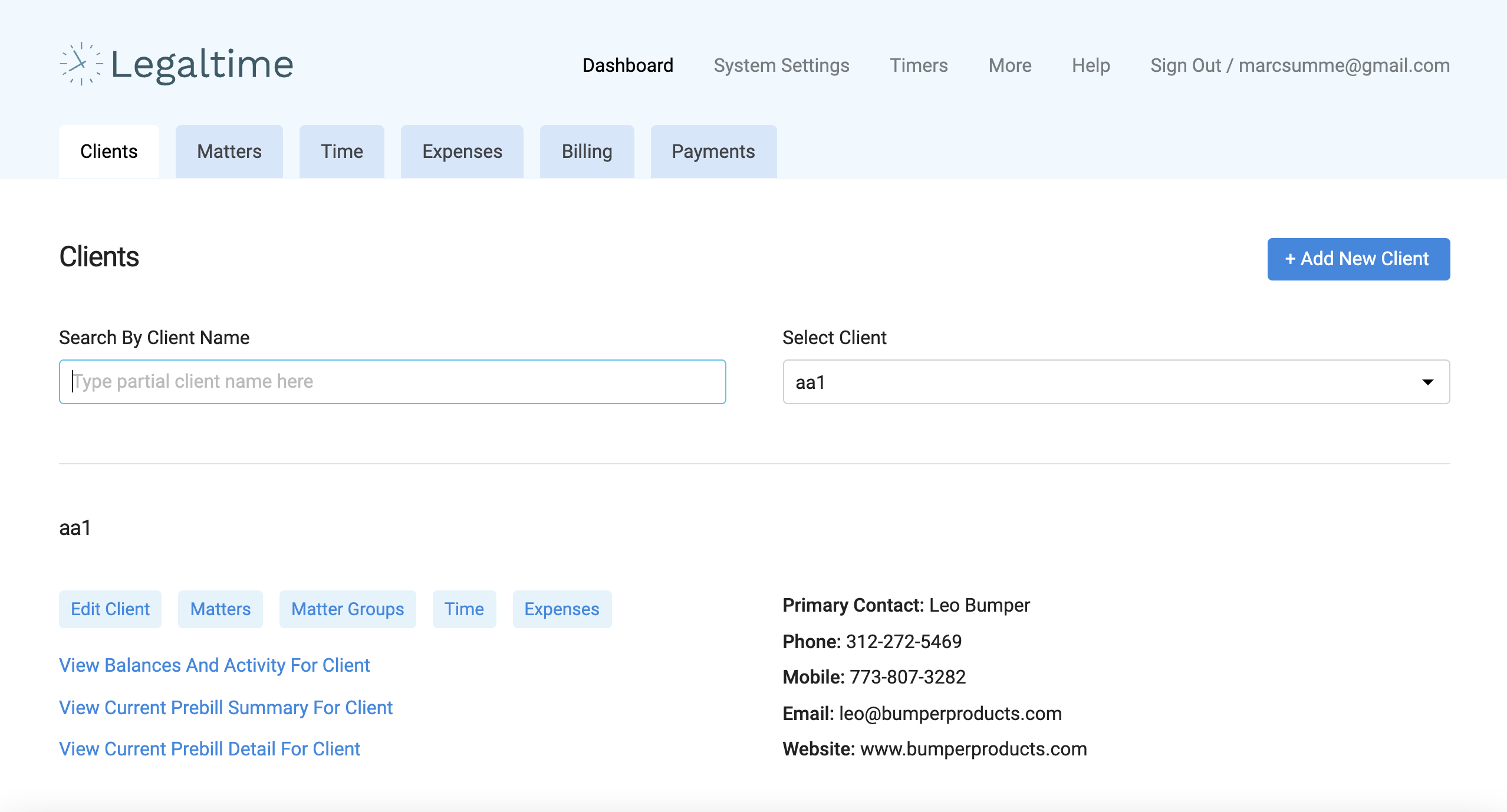Open the Expenses tab
This screenshot has width=1507, height=812.
pos(462,151)
